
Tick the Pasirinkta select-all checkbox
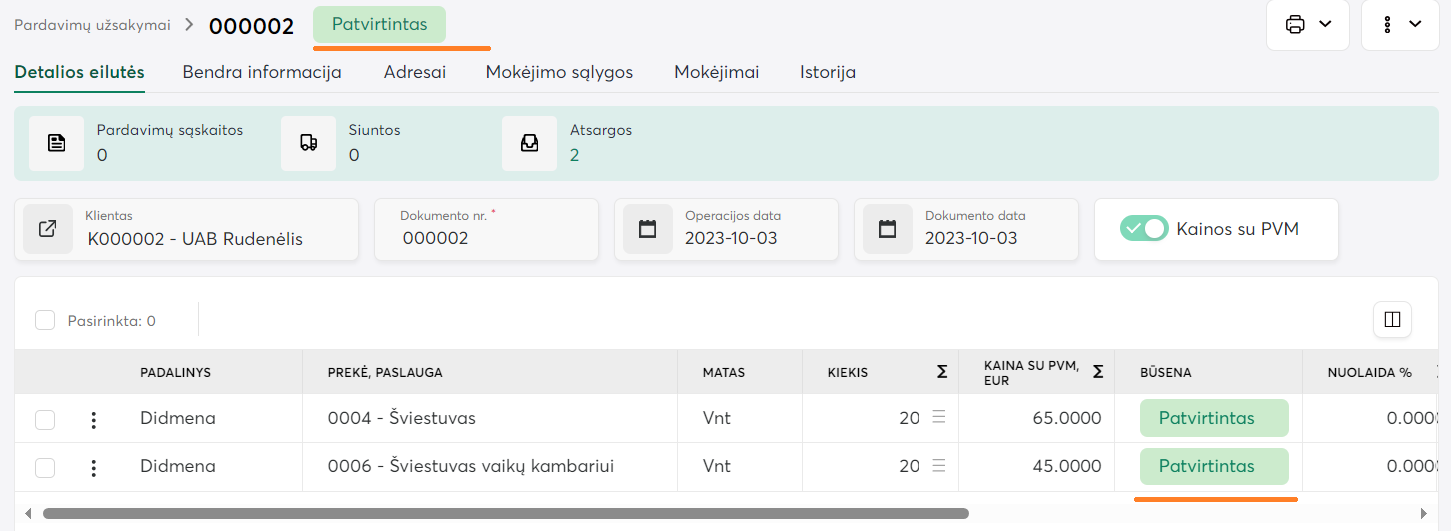pos(45,320)
